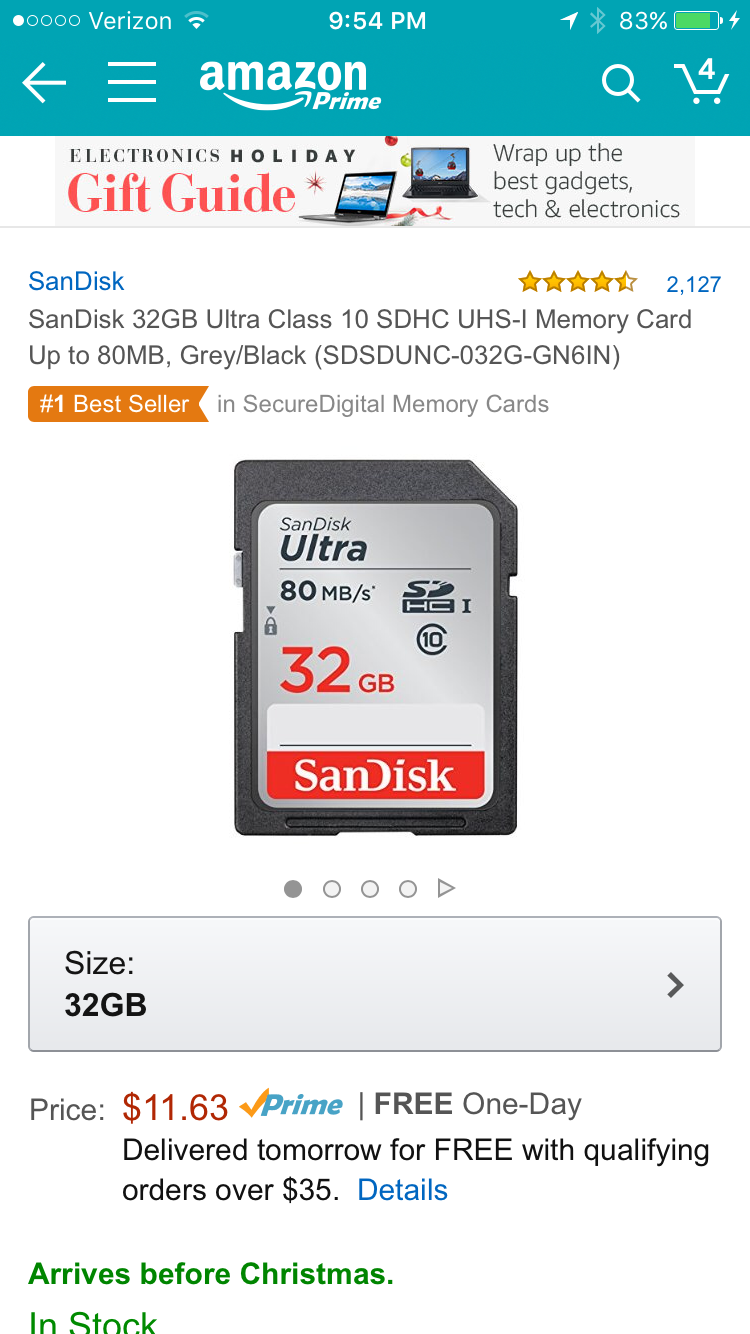Expand size options via chevron arrow
This screenshot has width=750, height=1334.
pos(676,985)
